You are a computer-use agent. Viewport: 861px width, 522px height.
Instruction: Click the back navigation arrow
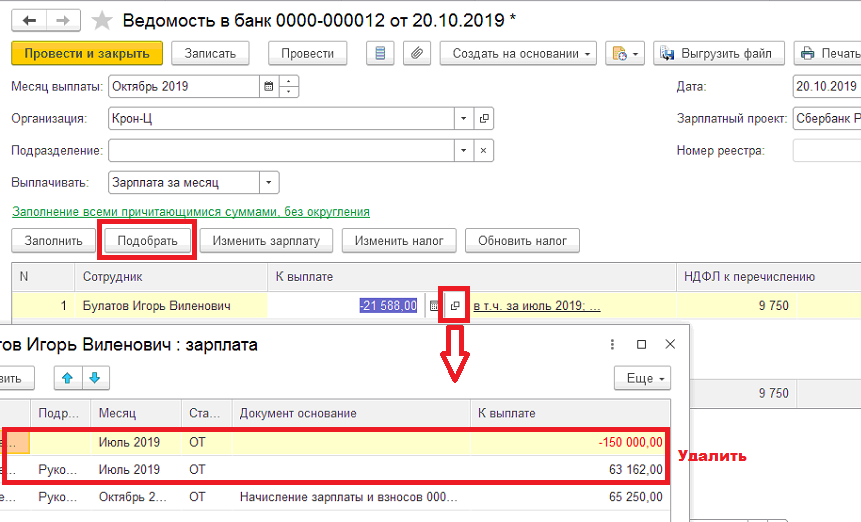29,21
